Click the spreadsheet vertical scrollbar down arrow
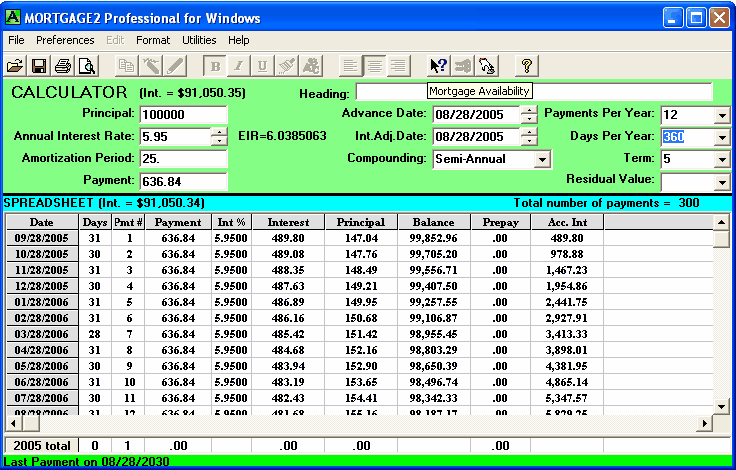Image resolution: width=736 pixels, height=470 pixels. pyautogui.click(x=721, y=406)
